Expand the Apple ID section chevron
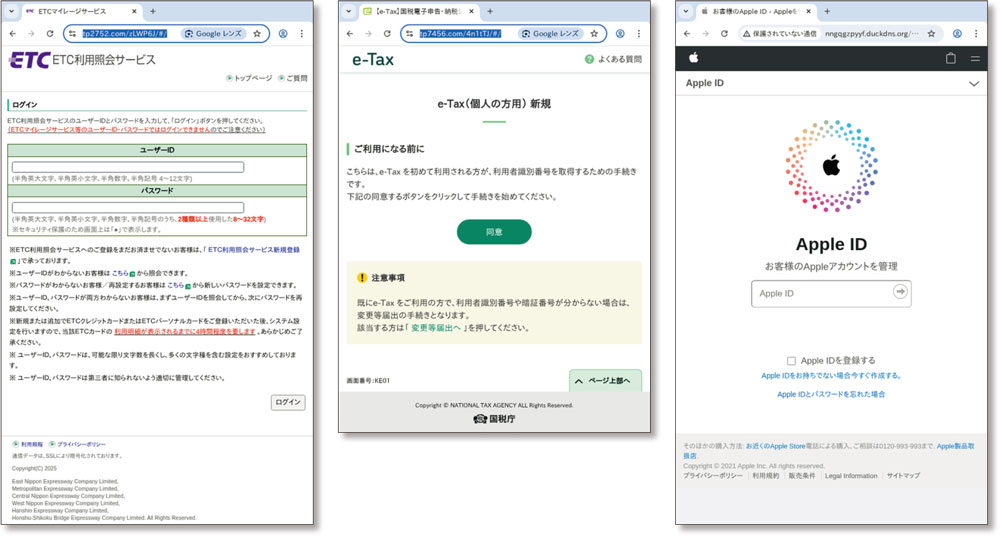The image size is (1000, 552). 974,84
